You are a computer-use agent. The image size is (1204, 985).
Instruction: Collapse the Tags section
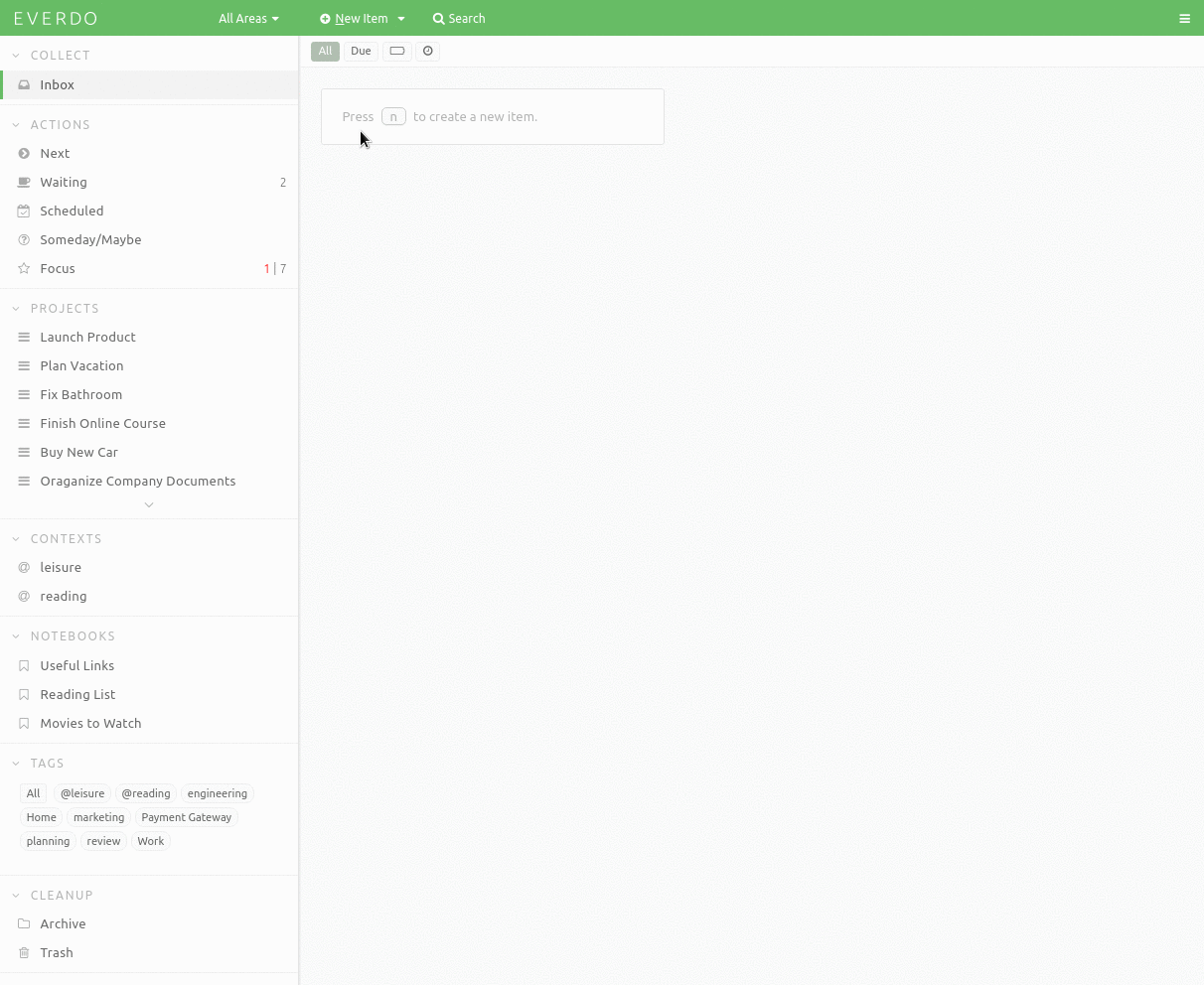(x=16, y=763)
